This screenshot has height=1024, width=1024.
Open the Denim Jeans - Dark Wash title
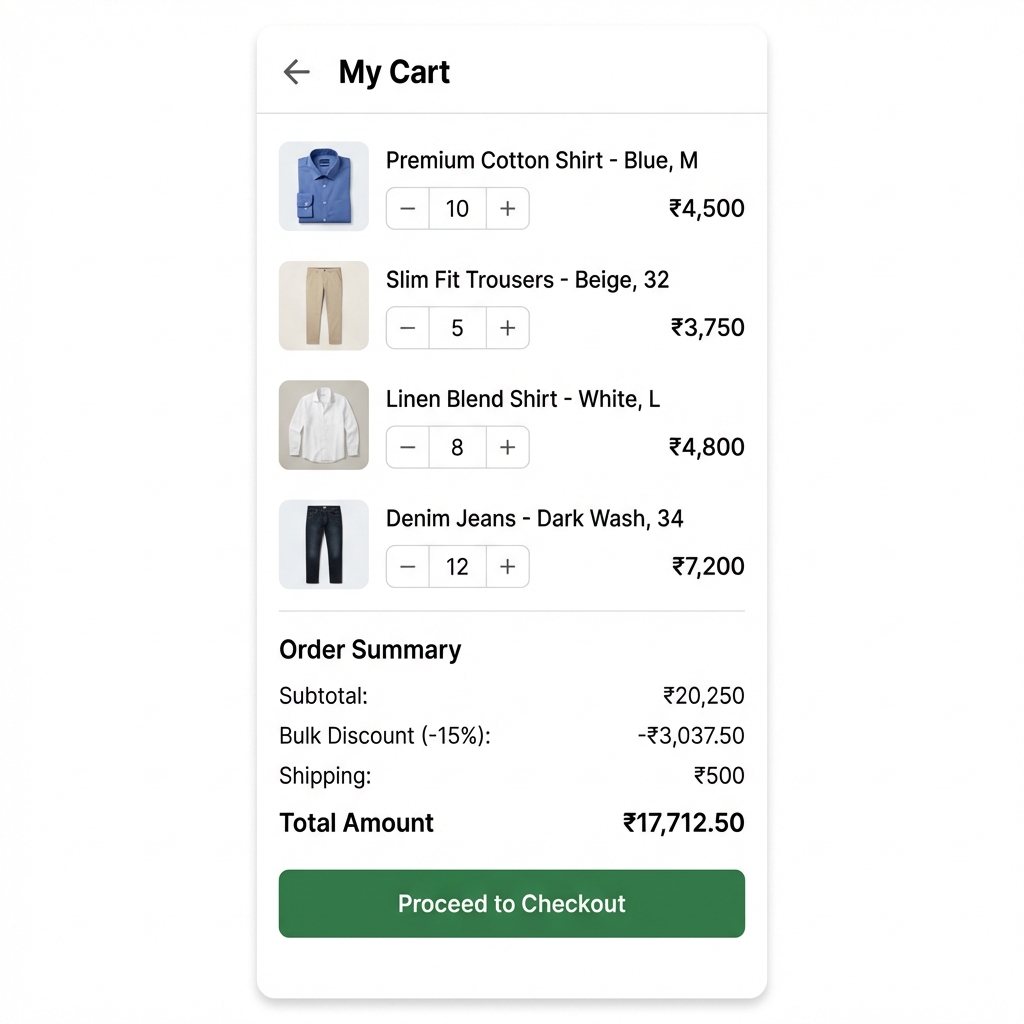point(534,518)
